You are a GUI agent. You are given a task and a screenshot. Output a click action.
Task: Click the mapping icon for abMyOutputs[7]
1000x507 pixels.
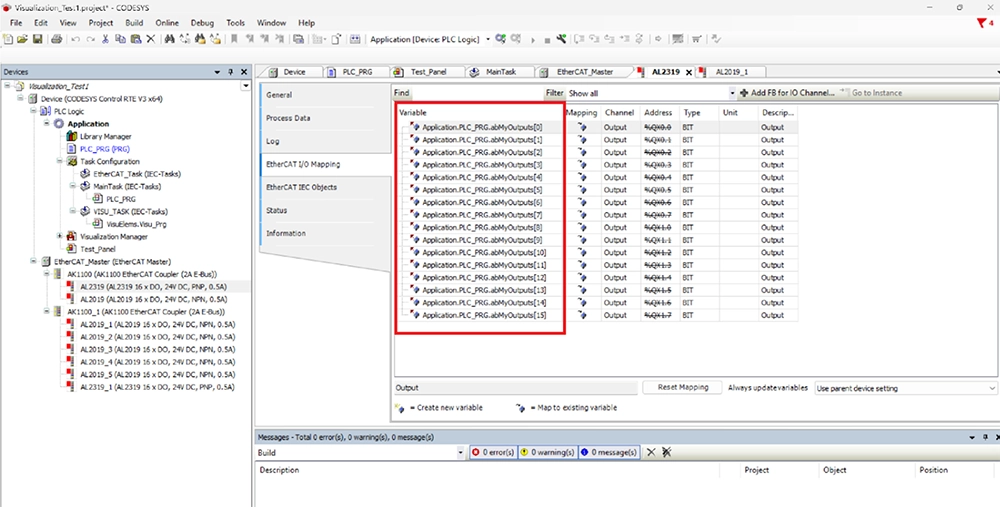click(x=582, y=215)
